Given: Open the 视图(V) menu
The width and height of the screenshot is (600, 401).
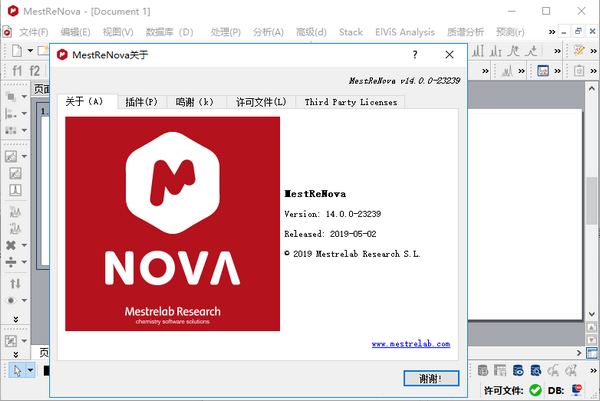Looking at the screenshot, I should point(118,32).
